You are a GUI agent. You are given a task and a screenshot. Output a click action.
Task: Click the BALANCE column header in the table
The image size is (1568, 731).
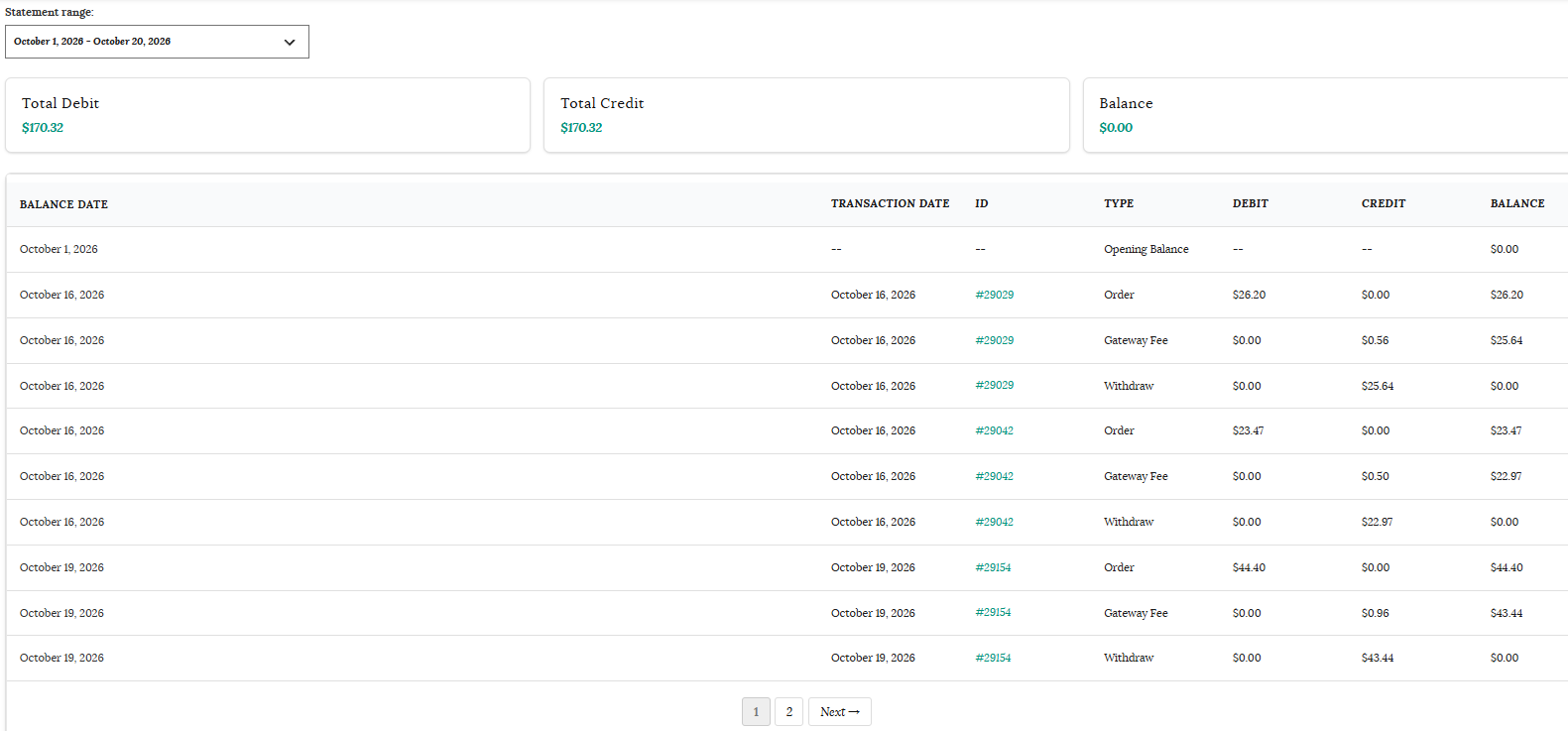[x=1517, y=203]
